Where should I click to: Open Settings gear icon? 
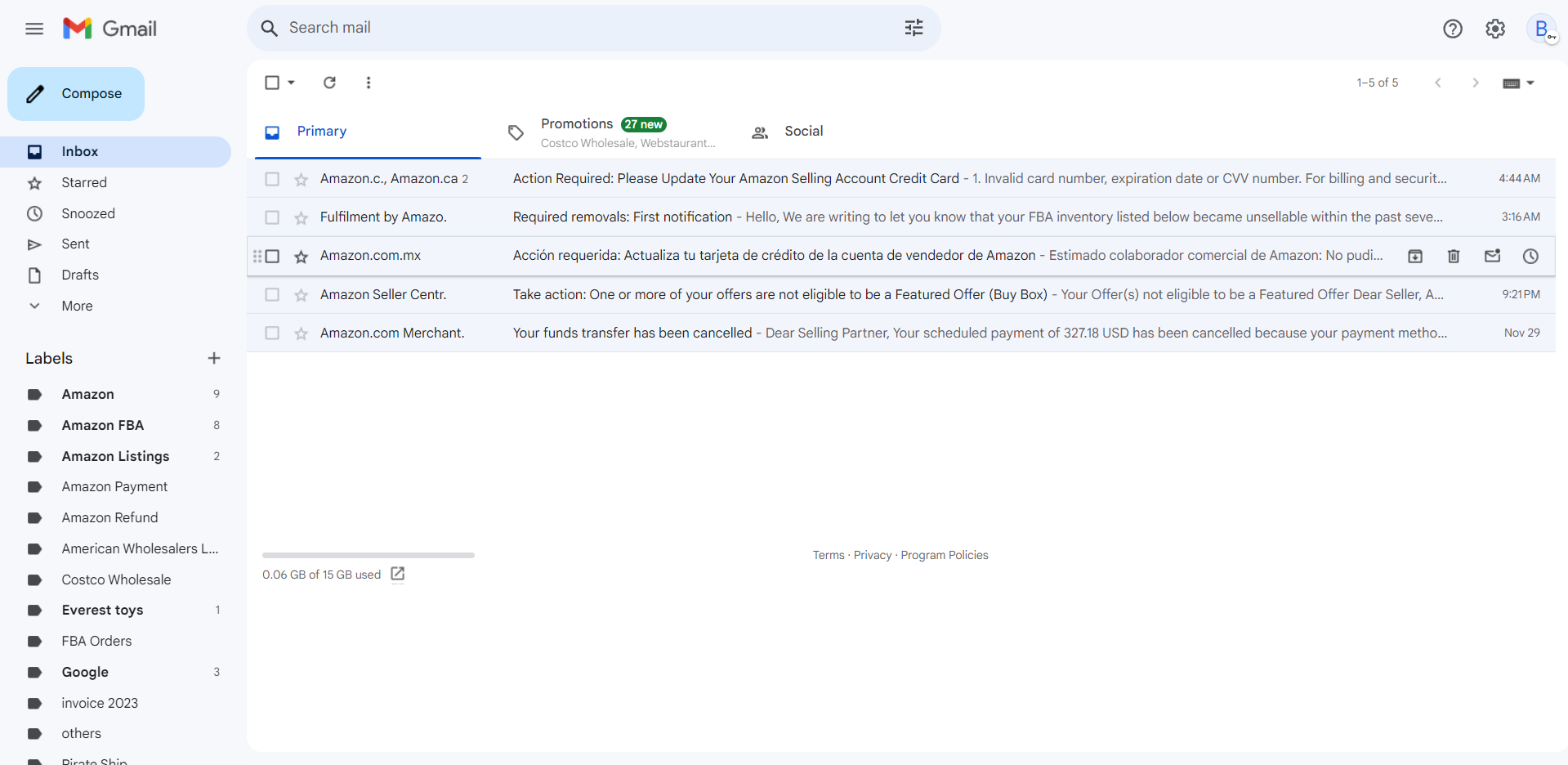click(x=1495, y=29)
